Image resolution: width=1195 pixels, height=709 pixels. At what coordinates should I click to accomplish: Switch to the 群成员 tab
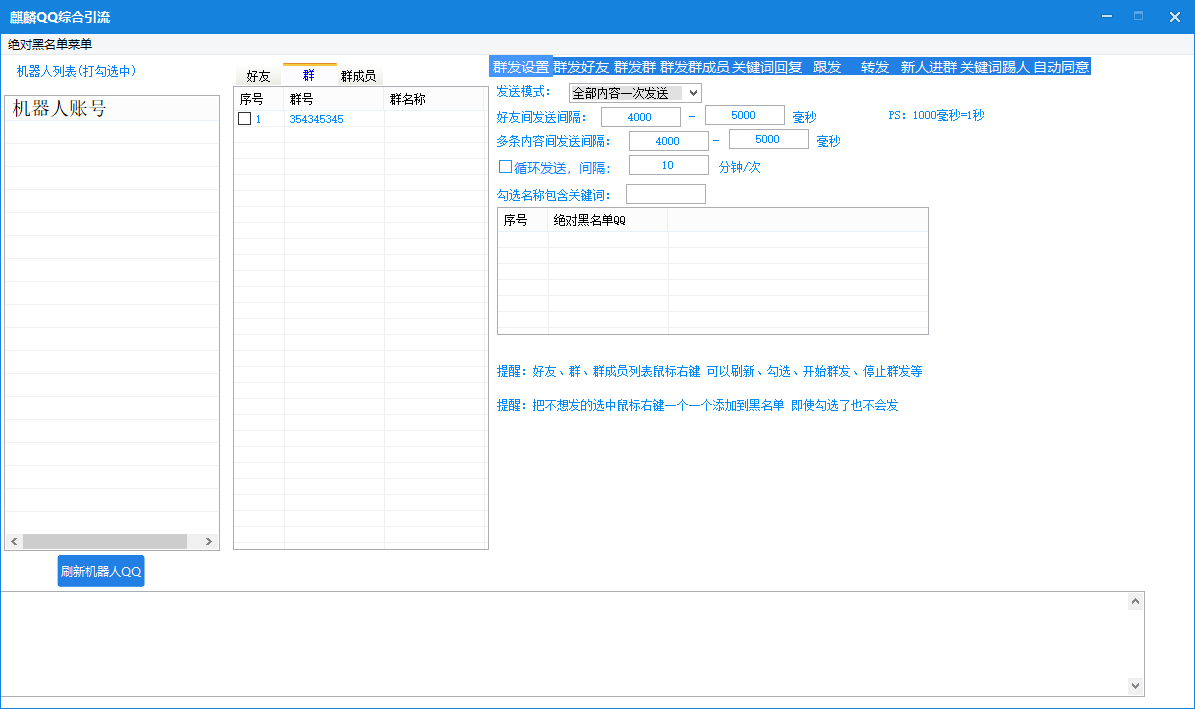(x=358, y=76)
